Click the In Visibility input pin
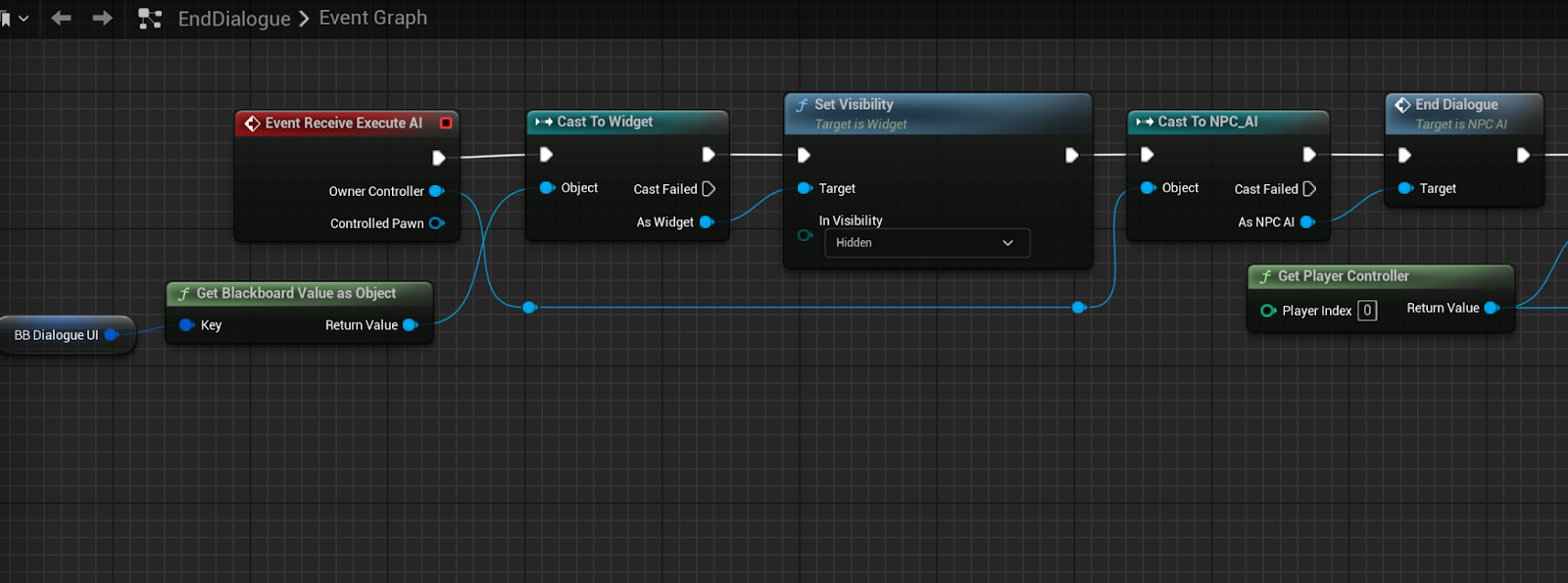1568x583 pixels. point(805,235)
